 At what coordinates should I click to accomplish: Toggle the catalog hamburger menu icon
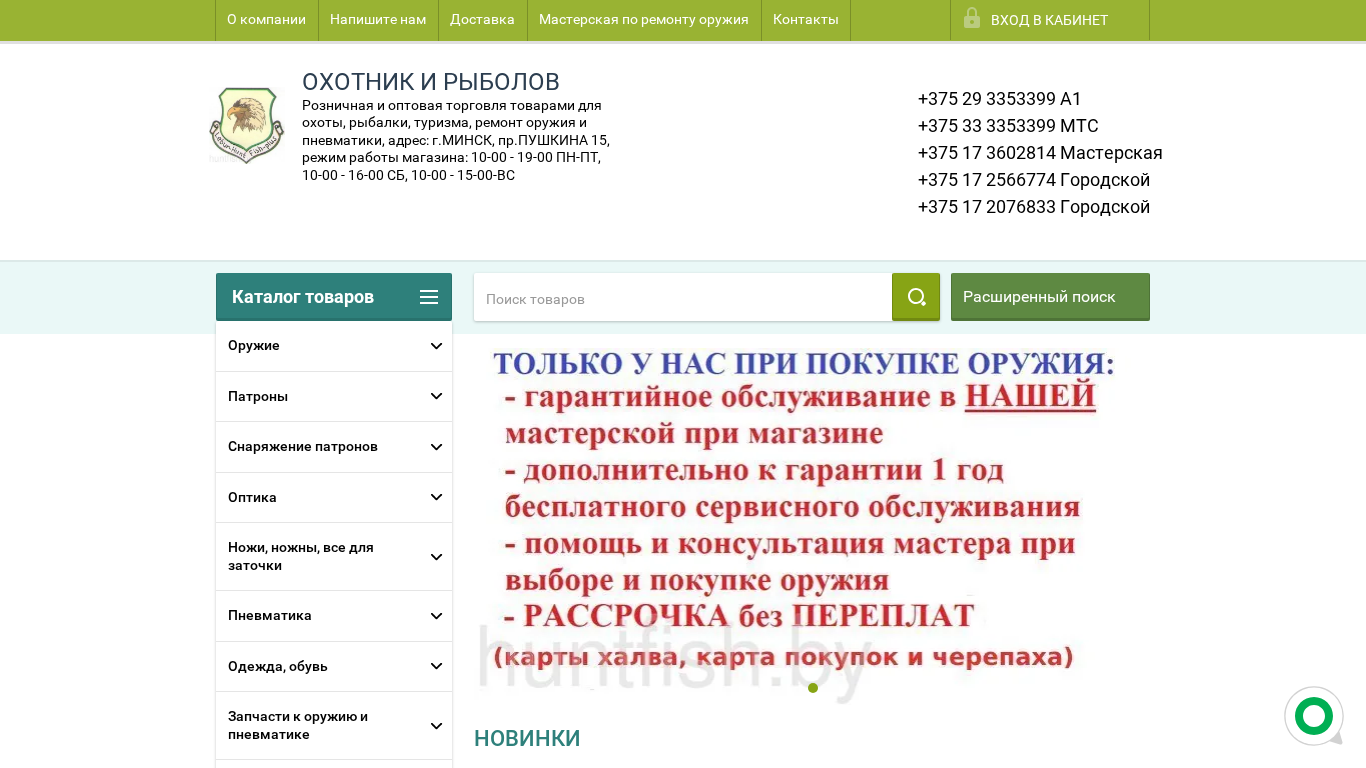click(x=429, y=297)
